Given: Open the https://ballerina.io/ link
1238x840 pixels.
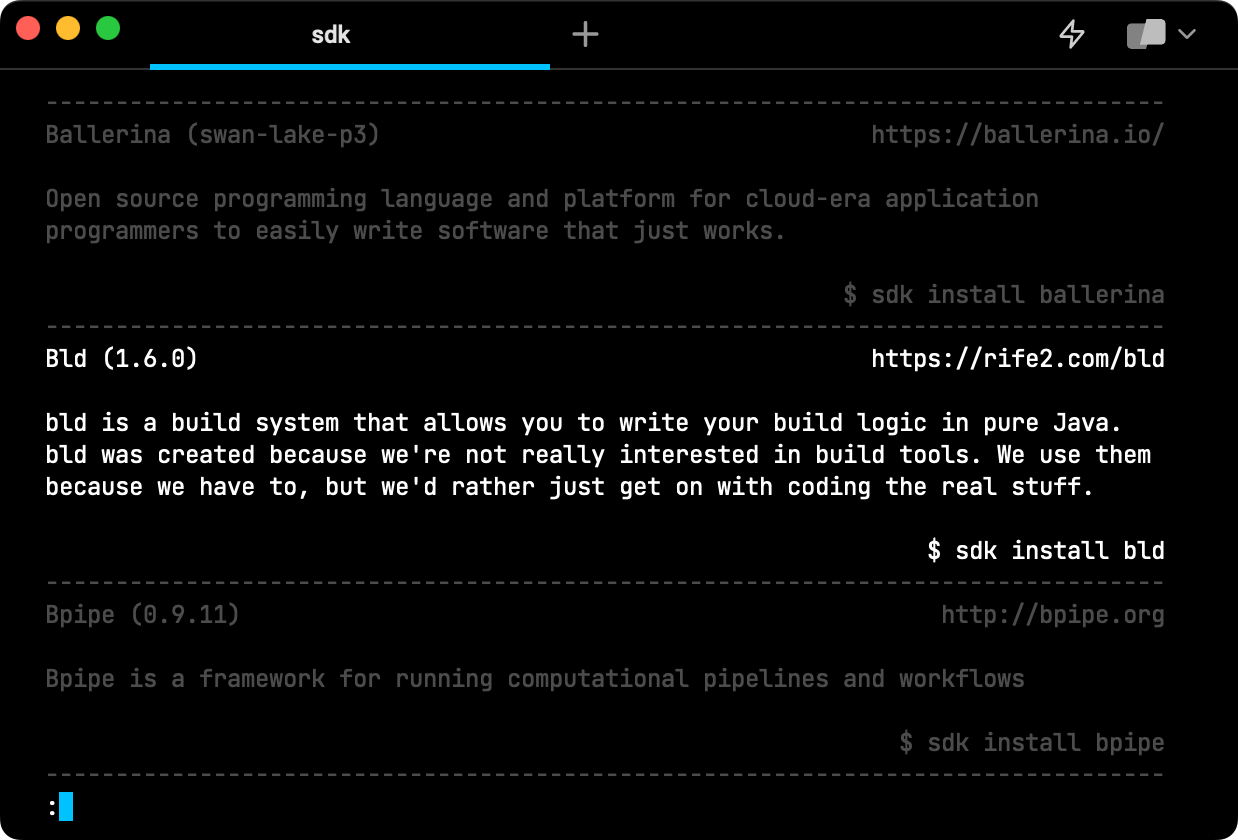Looking at the screenshot, I should 1017,134.
